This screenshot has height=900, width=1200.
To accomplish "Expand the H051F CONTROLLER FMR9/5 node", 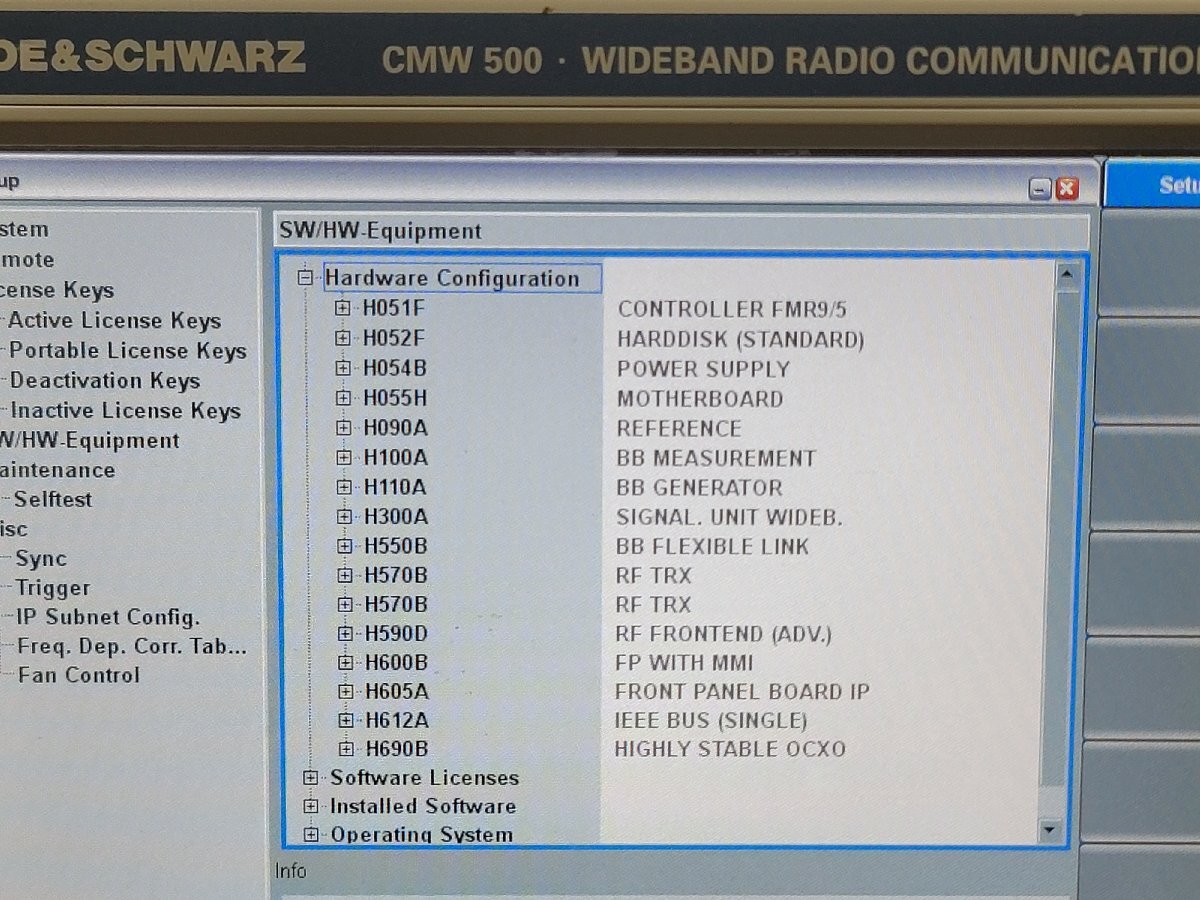I will [346, 308].
